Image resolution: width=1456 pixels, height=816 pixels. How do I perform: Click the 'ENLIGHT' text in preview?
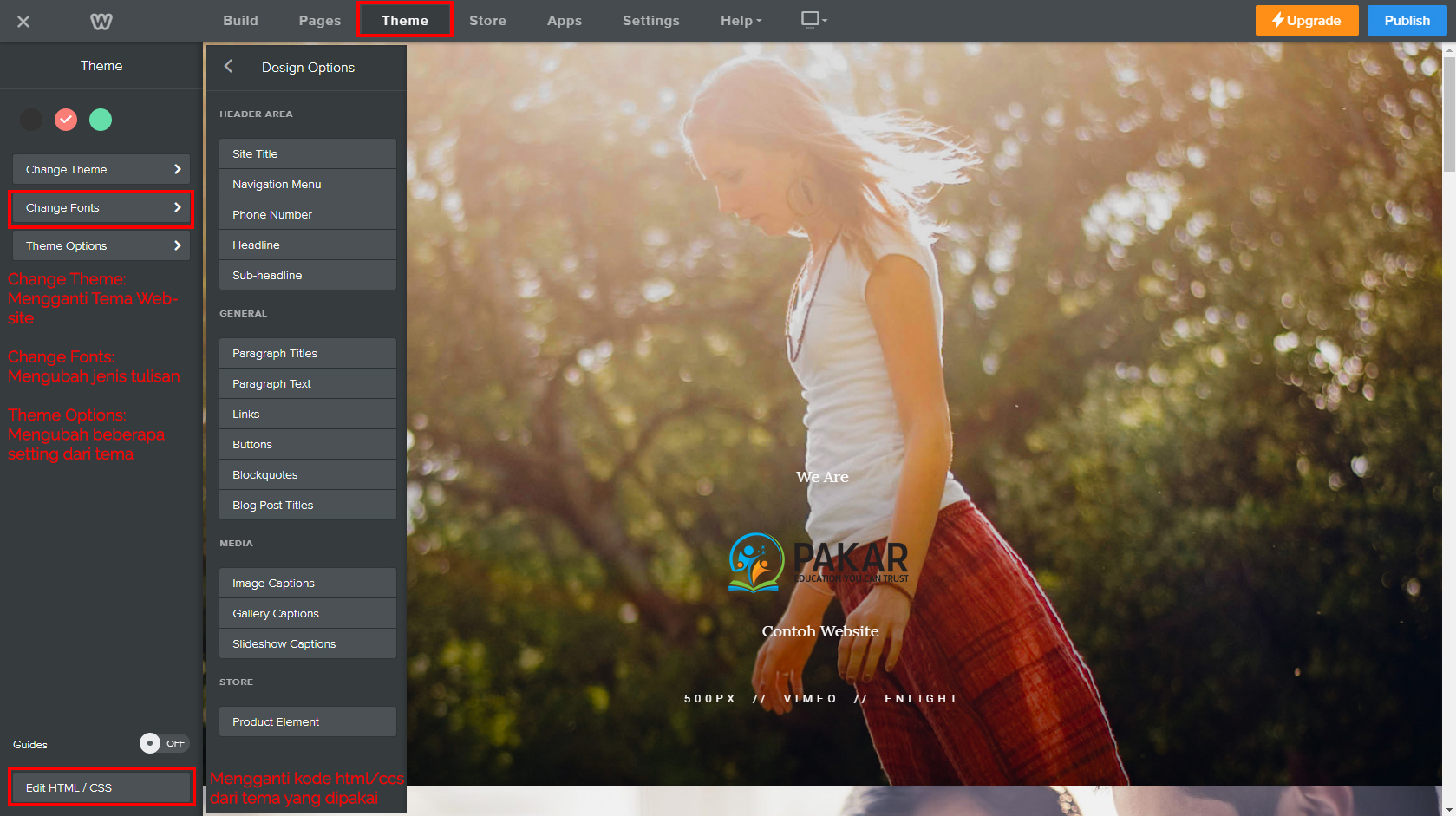click(921, 699)
